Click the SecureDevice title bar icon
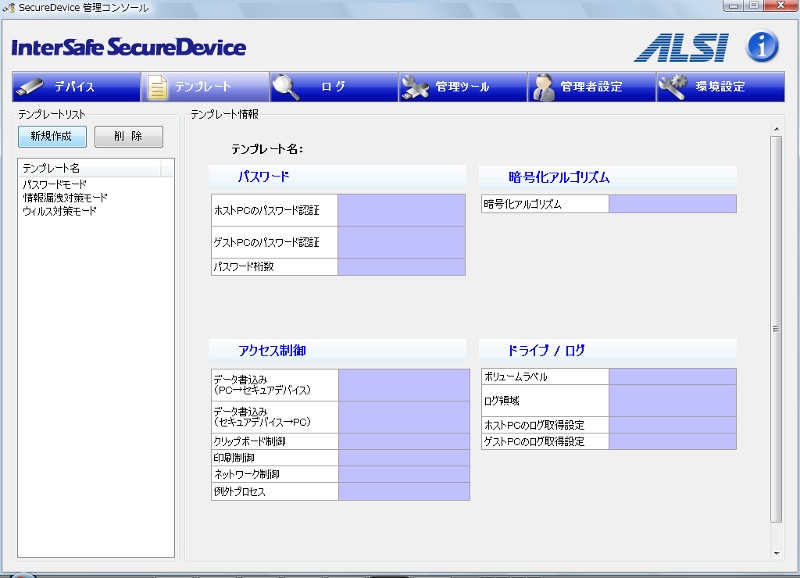Viewport: 800px width, 578px height. pyautogui.click(x=9, y=8)
